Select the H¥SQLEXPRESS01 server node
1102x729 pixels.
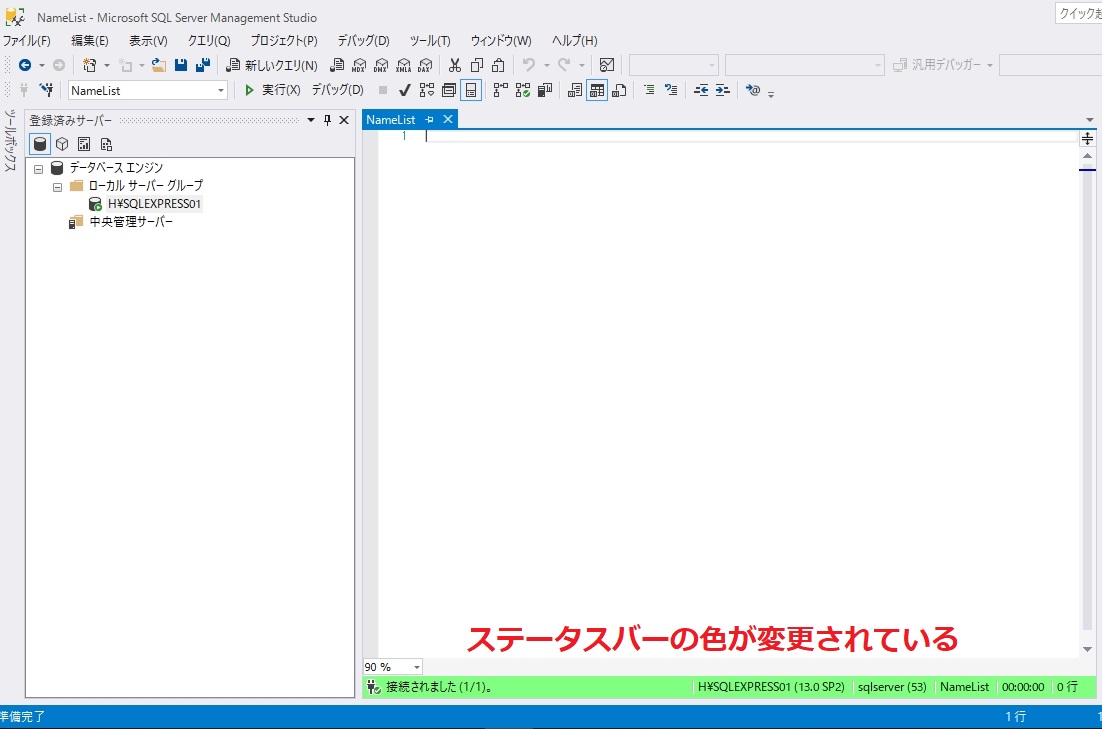[x=155, y=204]
